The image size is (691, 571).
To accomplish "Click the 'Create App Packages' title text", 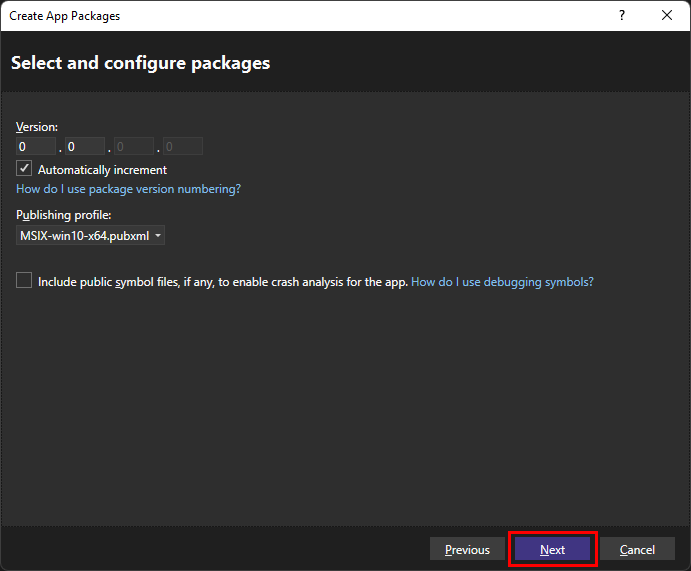I will point(64,16).
